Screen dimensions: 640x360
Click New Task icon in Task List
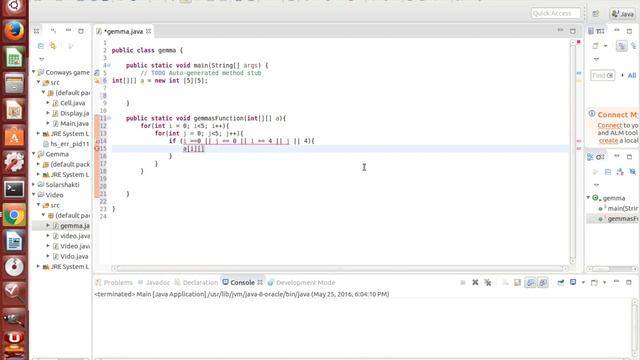click(x=596, y=46)
